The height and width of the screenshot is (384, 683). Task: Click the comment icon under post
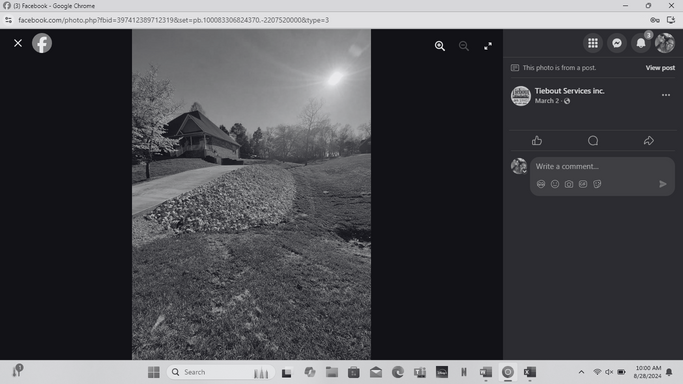(x=593, y=141)
